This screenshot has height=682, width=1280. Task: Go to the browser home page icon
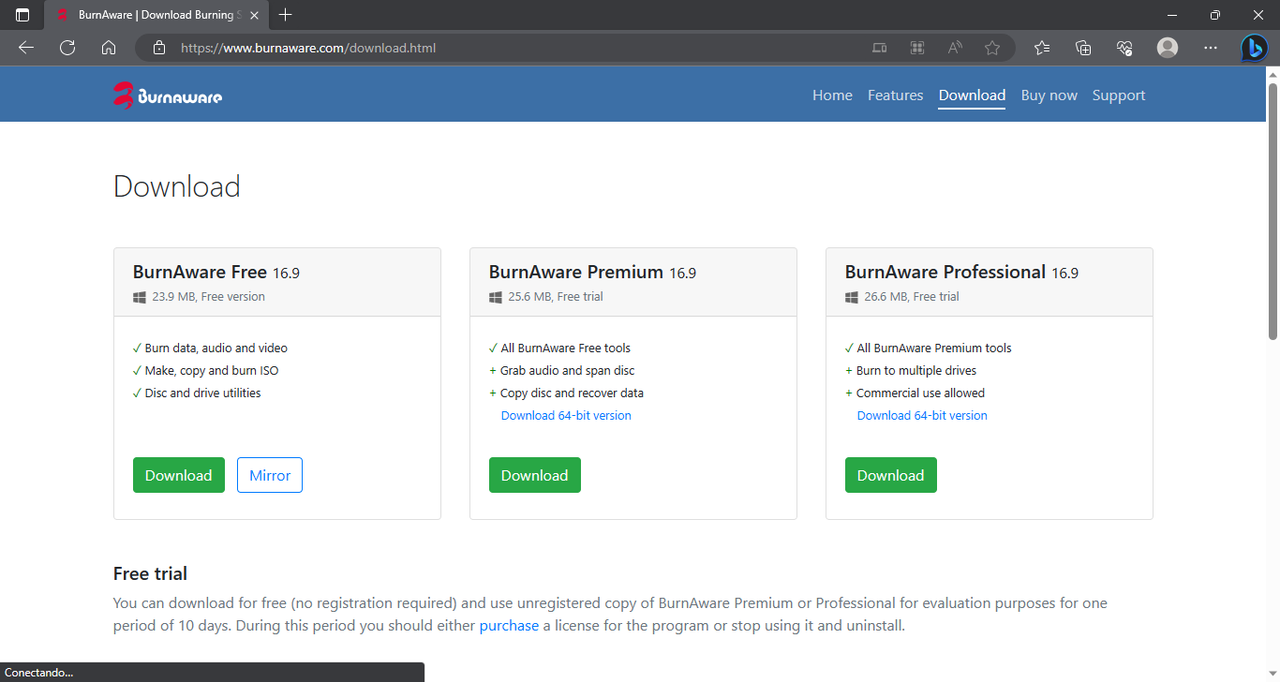pyautogui.click(x=109, y=47)
